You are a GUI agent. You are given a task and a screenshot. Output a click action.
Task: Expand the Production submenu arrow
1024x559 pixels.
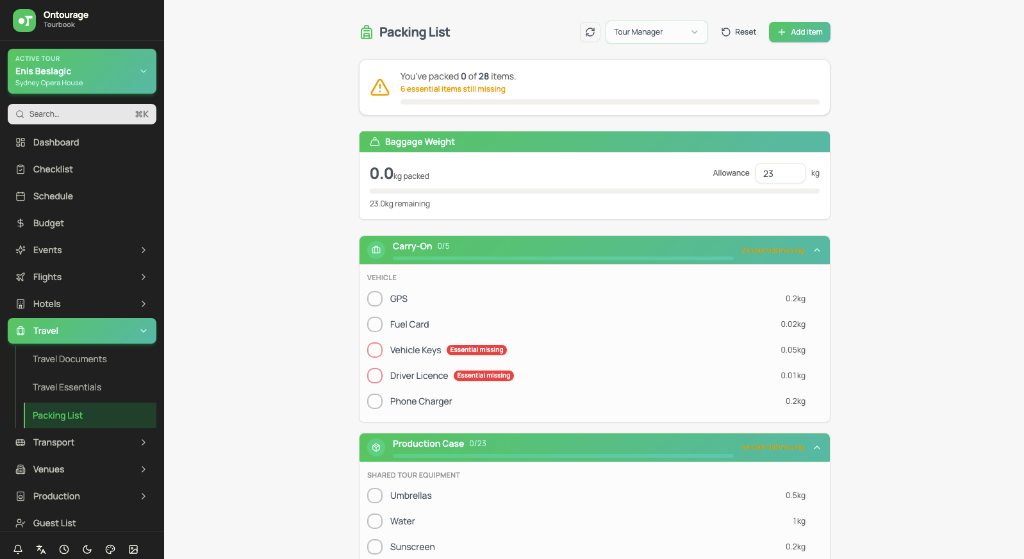point(144,496)
